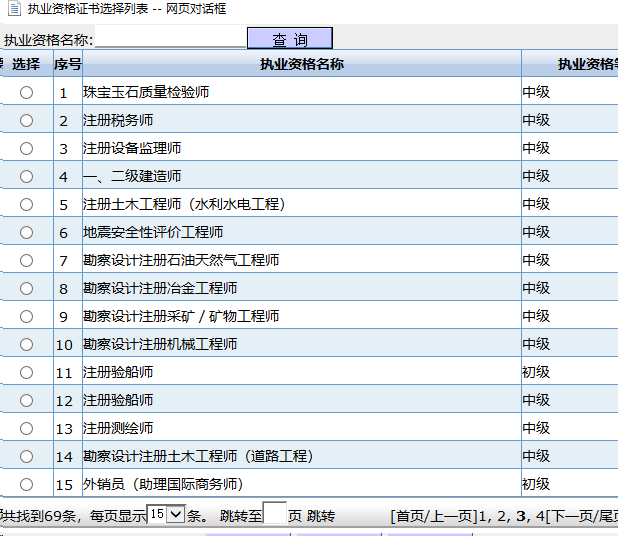The image size is (618, 536).
Task: Pick radio for 注册土木工程师（水利水电工程）
Action: pyautogui.click(x=26, y=205)
